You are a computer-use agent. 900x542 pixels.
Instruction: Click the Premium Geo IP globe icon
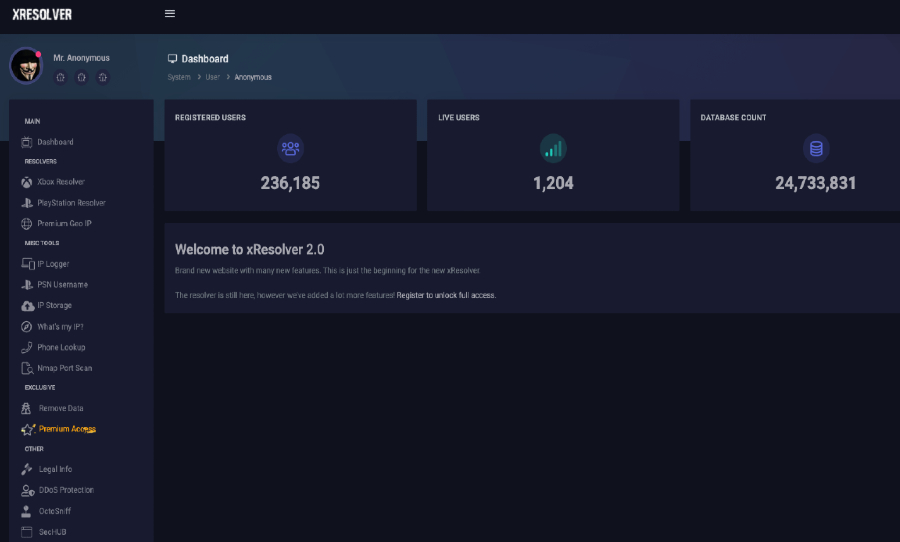click(26, 223)
